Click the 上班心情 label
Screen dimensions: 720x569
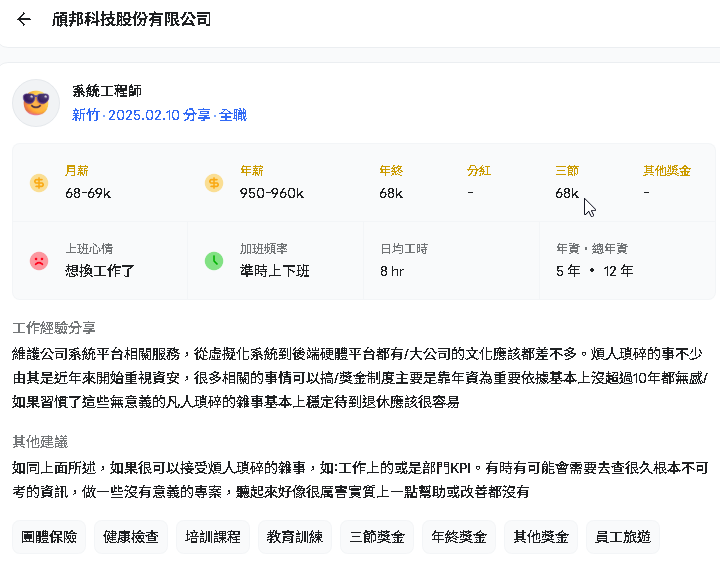click(89, 249)
